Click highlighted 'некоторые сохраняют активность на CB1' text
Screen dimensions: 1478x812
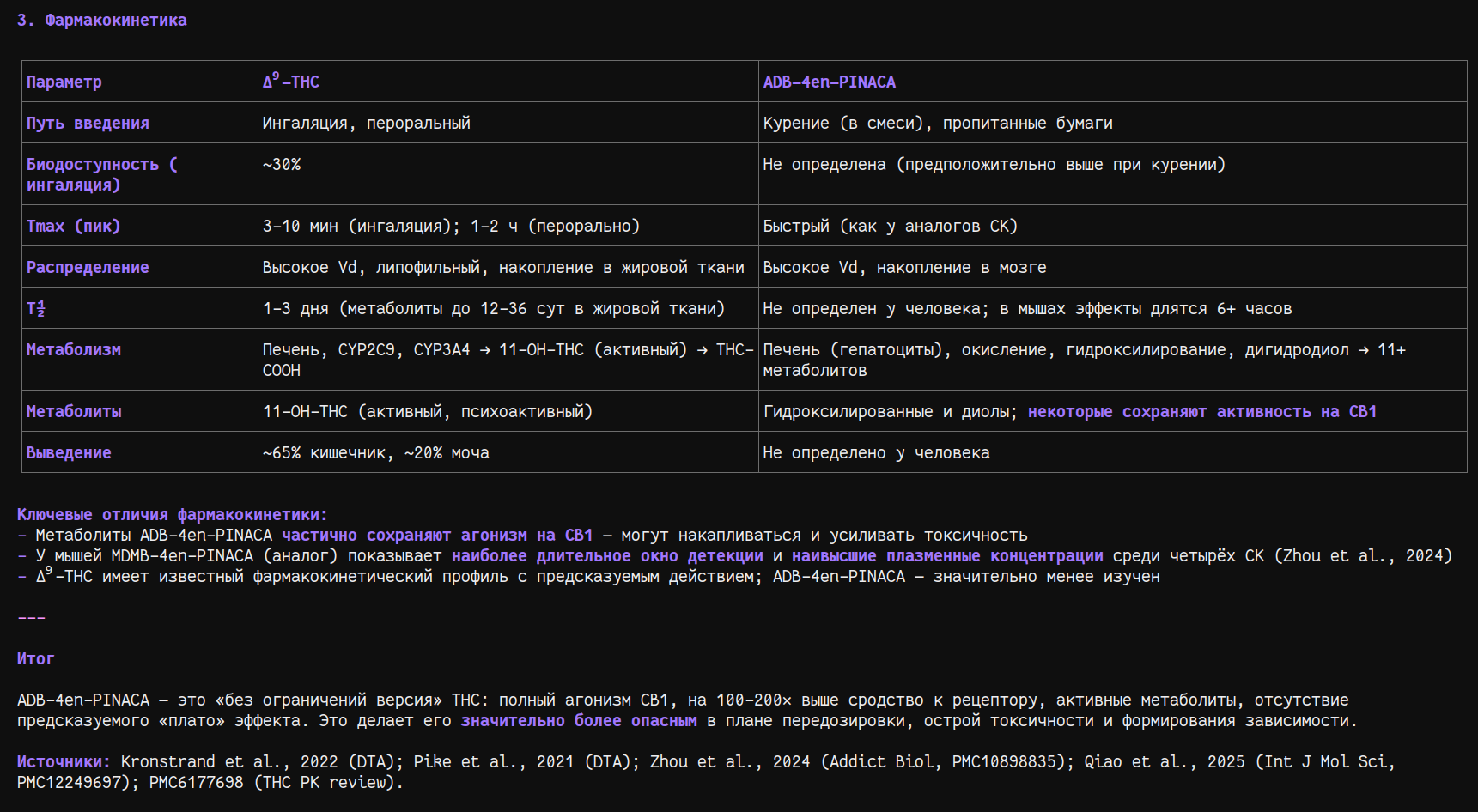pyautogui.click(x=1201, y=412)
